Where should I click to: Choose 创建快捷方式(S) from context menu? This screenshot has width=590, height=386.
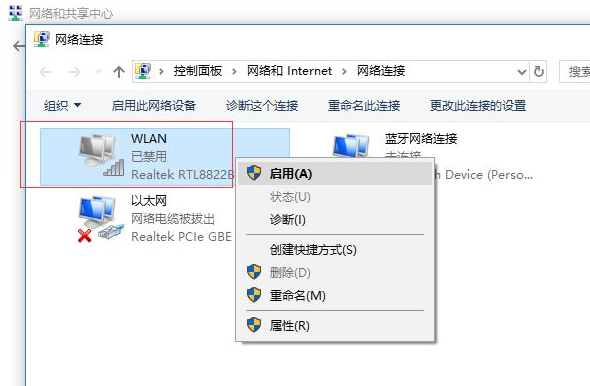click(x=313, y=249)
